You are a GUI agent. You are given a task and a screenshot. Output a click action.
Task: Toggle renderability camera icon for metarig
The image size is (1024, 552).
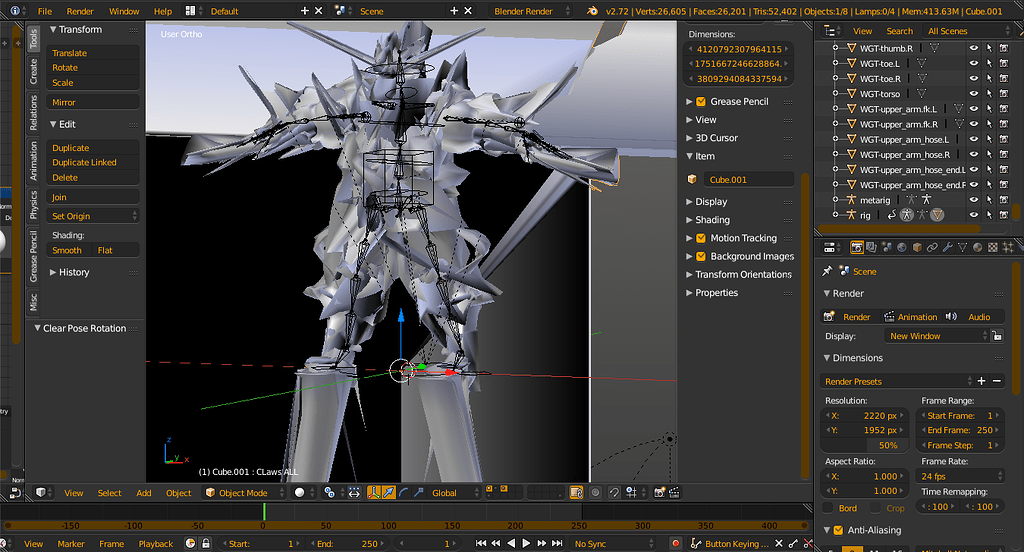pos(1004,200)
